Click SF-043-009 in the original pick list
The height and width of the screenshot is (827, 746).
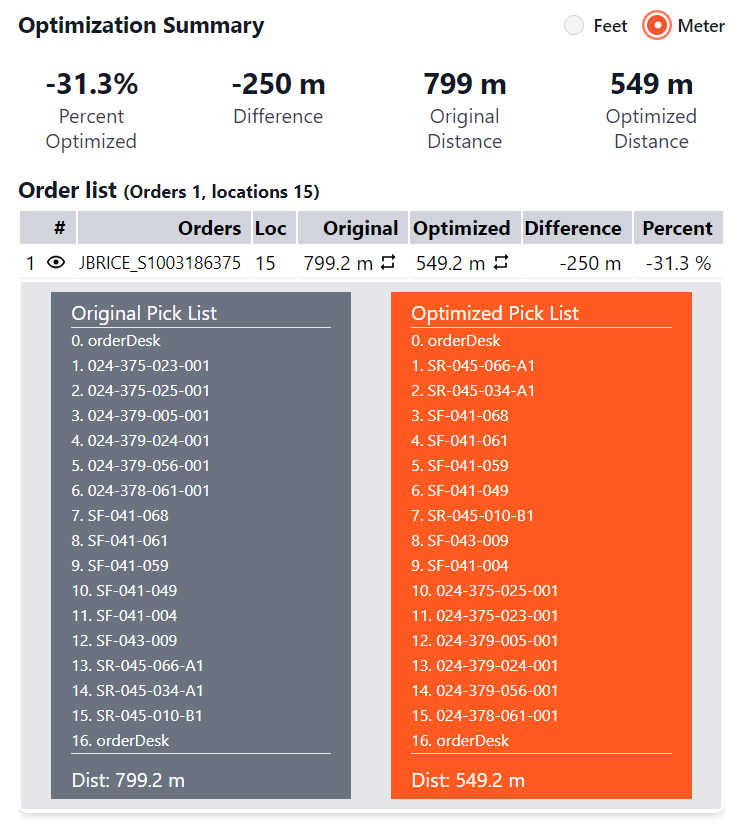(x=136, y=641)
